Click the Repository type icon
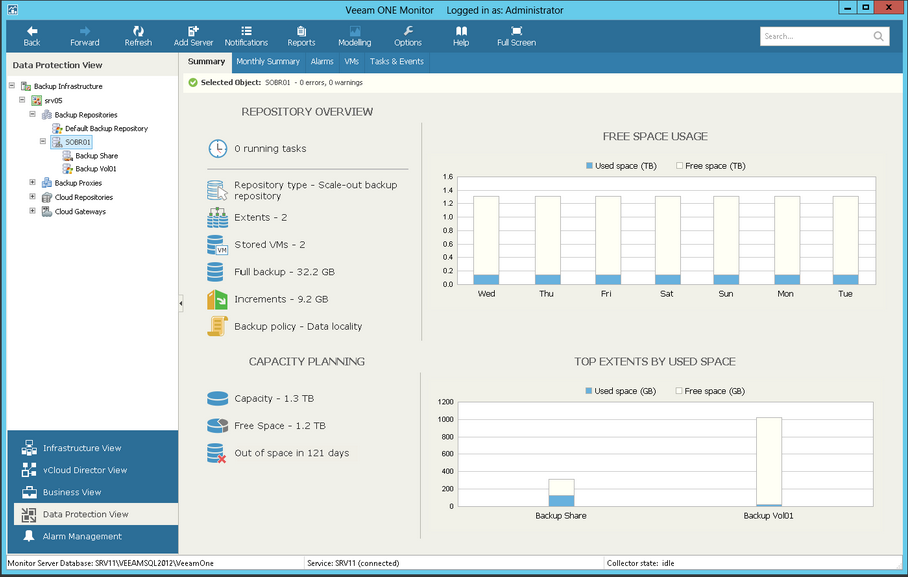The height and width of the screenshot is (577, 908). point(217,190)
